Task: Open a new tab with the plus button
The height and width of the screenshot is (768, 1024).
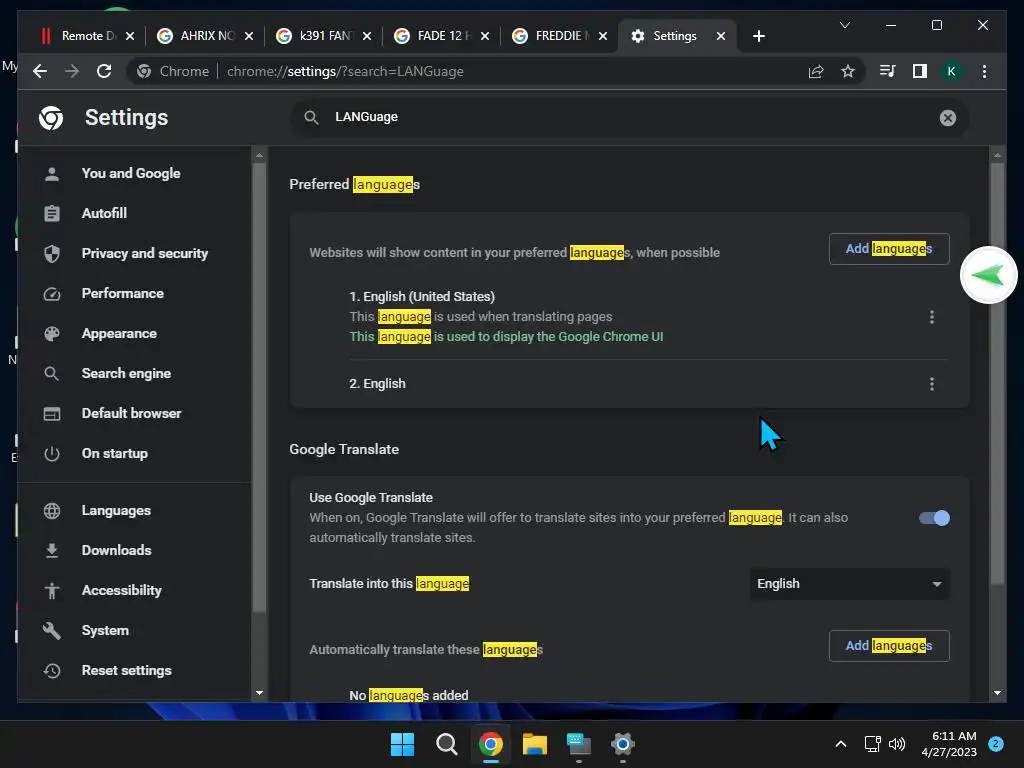Action: pyautogui.click(x=758, y=36)
